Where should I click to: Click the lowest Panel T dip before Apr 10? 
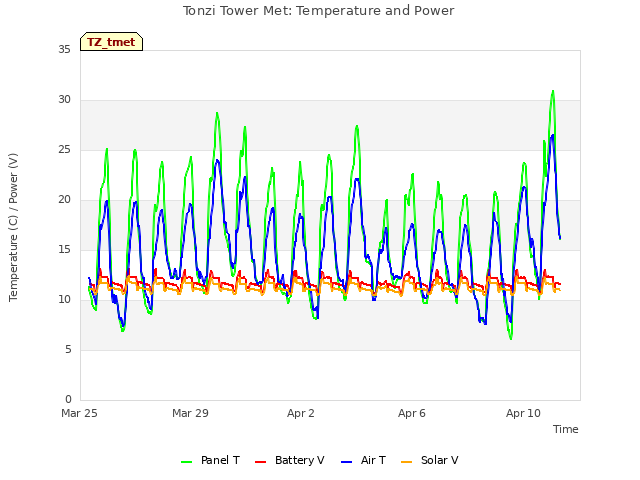pyautogui.click(x=511, y=338)
